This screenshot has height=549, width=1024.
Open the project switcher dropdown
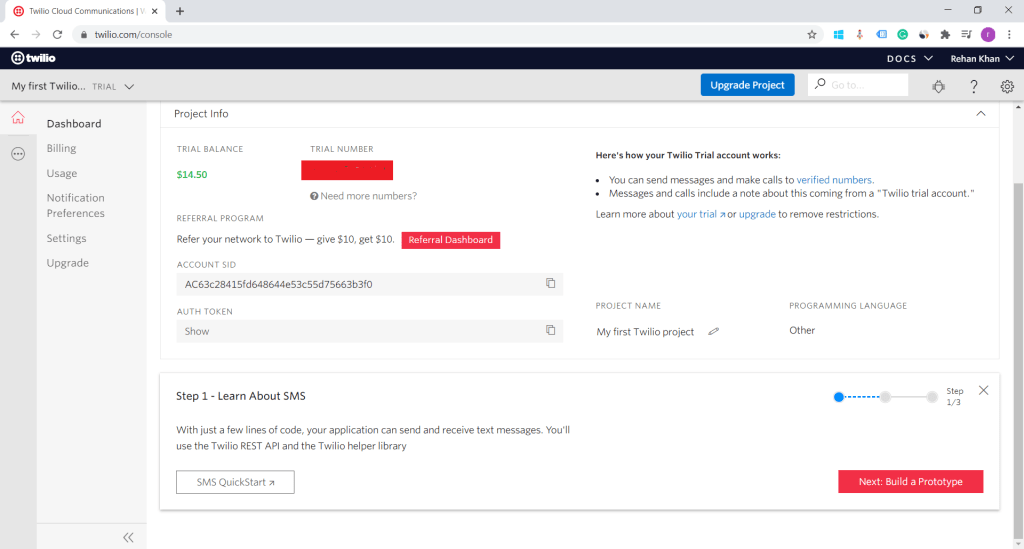[72, 86]
